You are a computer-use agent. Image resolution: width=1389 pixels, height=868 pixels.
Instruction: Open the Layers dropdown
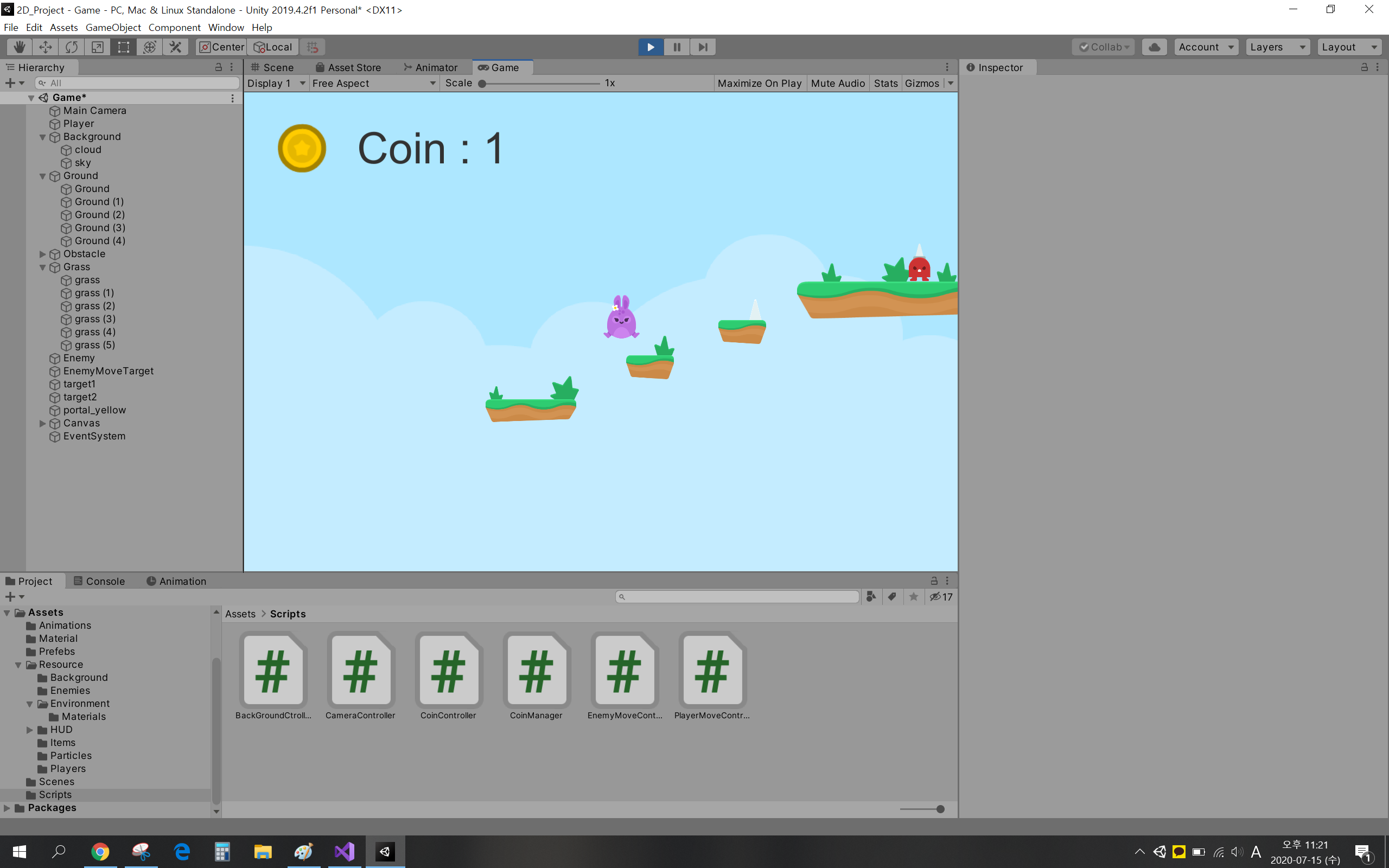coord(1277,47)
